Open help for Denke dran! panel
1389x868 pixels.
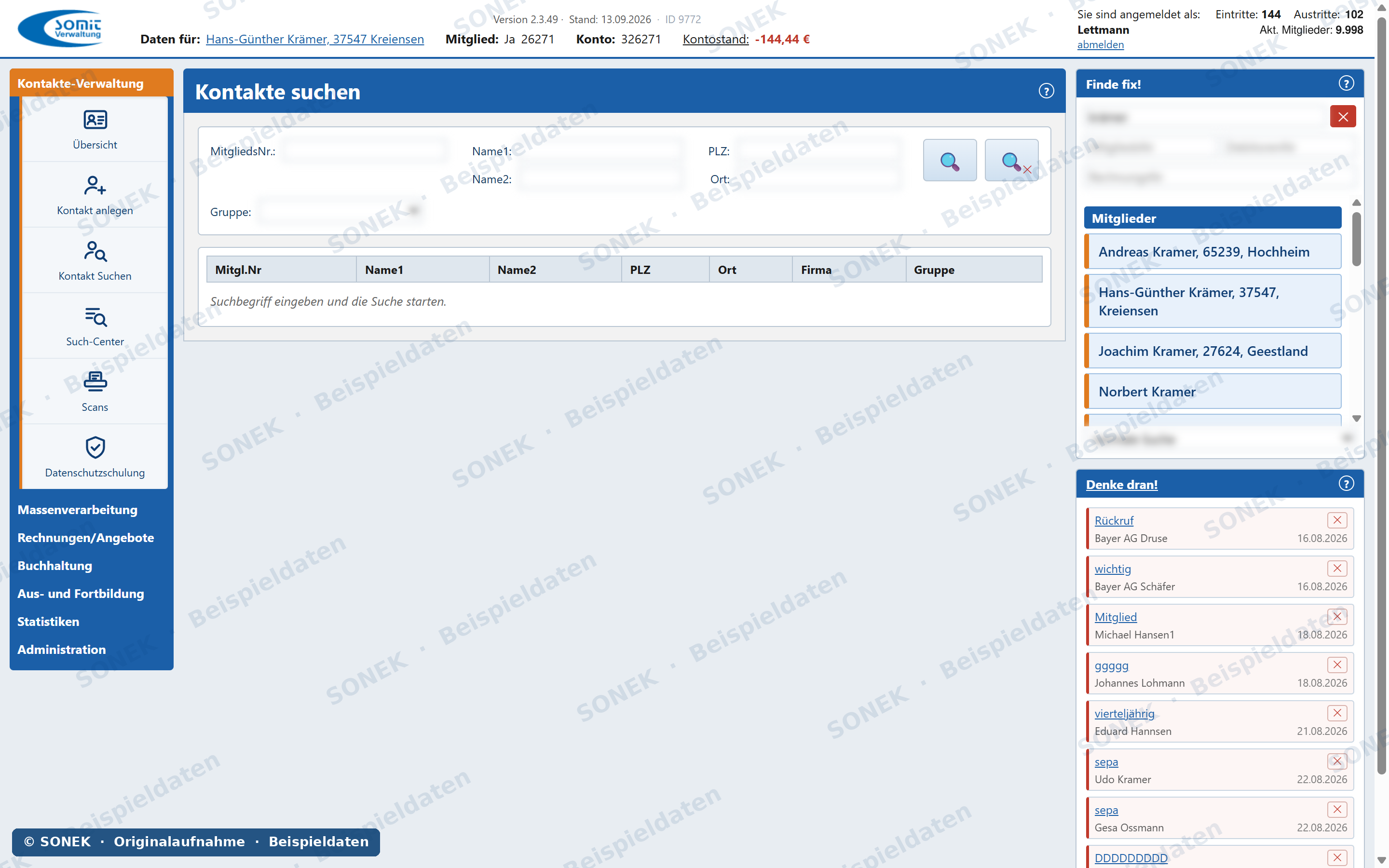[1346, 484]
